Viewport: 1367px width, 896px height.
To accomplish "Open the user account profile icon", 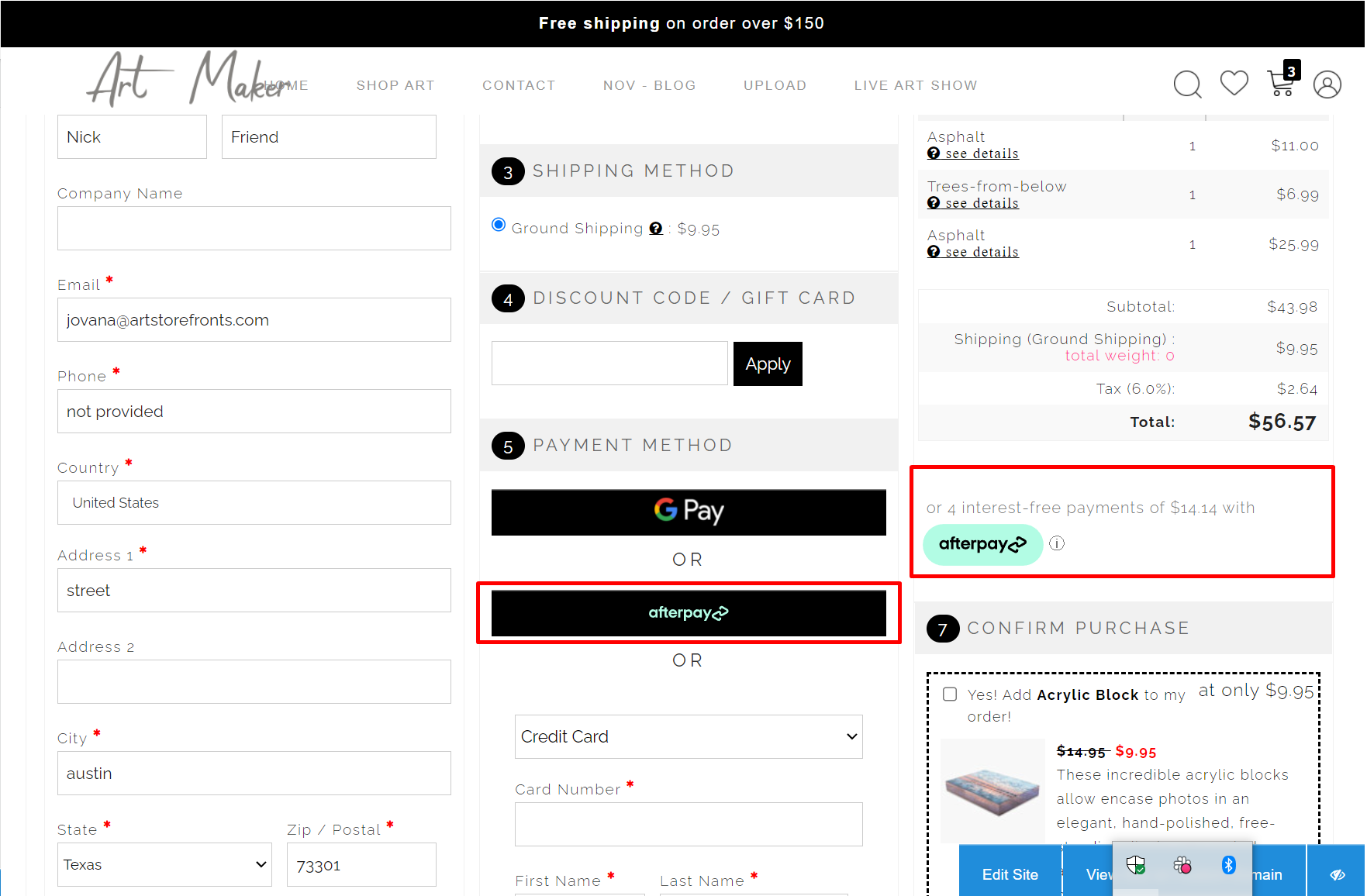I will click(x=1327, y=84).
